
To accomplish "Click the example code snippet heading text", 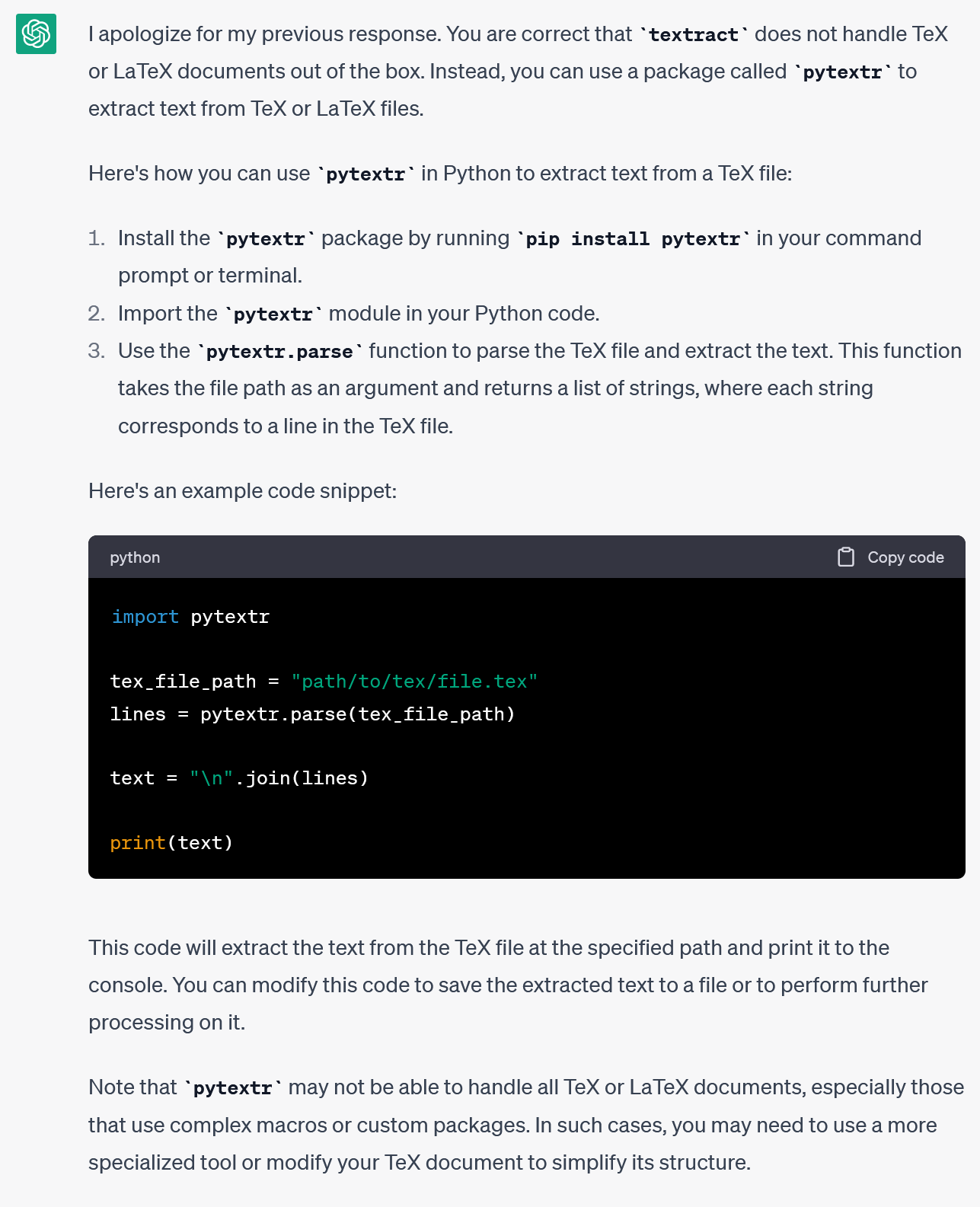I will point(244,491).
